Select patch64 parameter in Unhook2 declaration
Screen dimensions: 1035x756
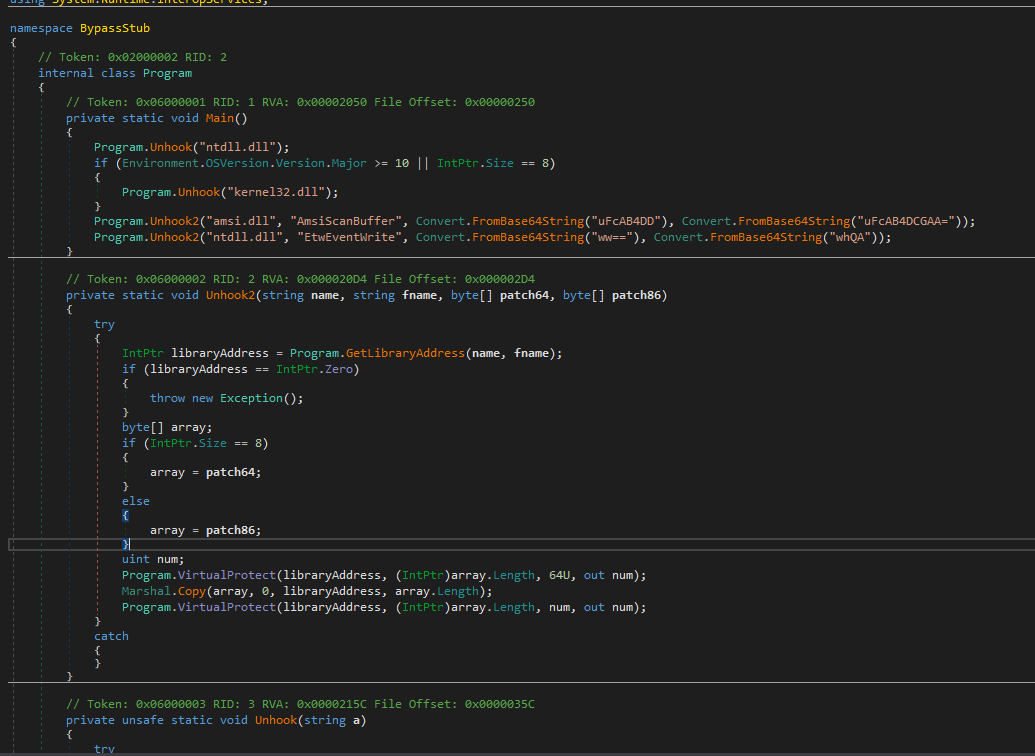pyautogui.click(x=524, y=295)
